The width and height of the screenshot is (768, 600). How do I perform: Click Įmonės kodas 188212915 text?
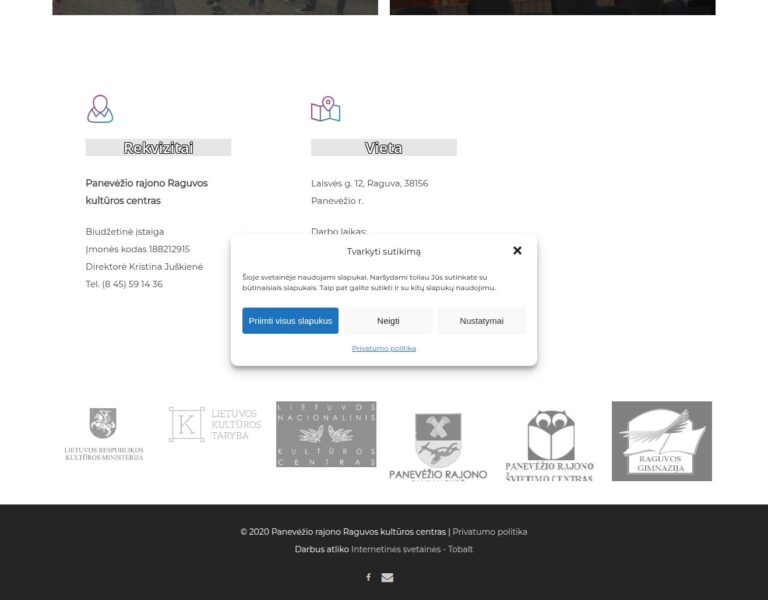(x=138, y=249)
